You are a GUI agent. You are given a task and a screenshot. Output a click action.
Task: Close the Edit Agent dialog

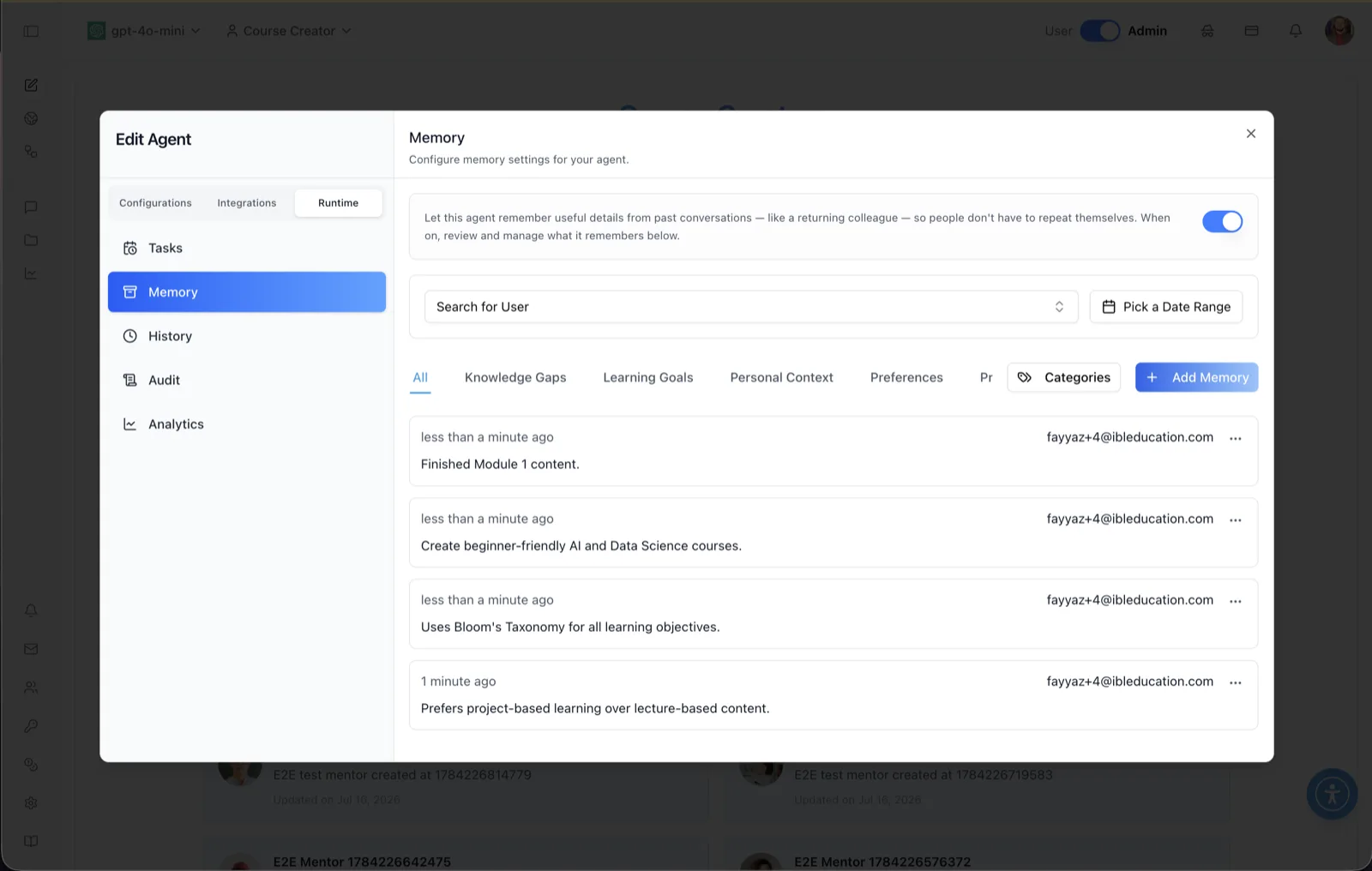click(1251, 134)
